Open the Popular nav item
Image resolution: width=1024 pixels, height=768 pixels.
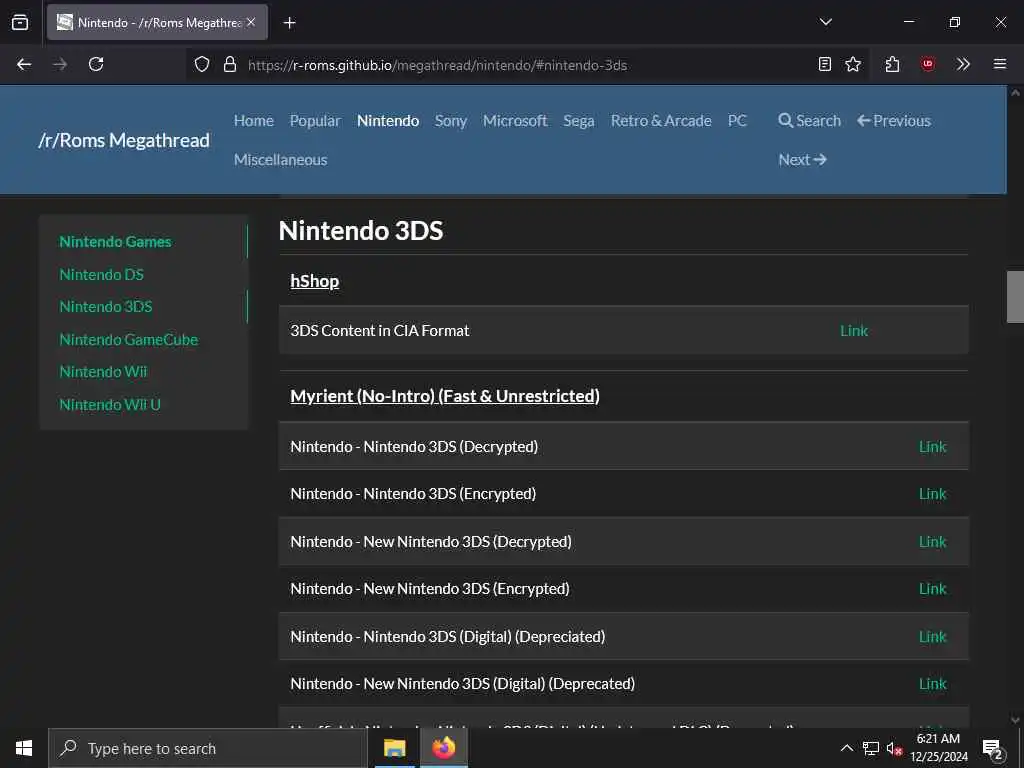coord(315,121)
